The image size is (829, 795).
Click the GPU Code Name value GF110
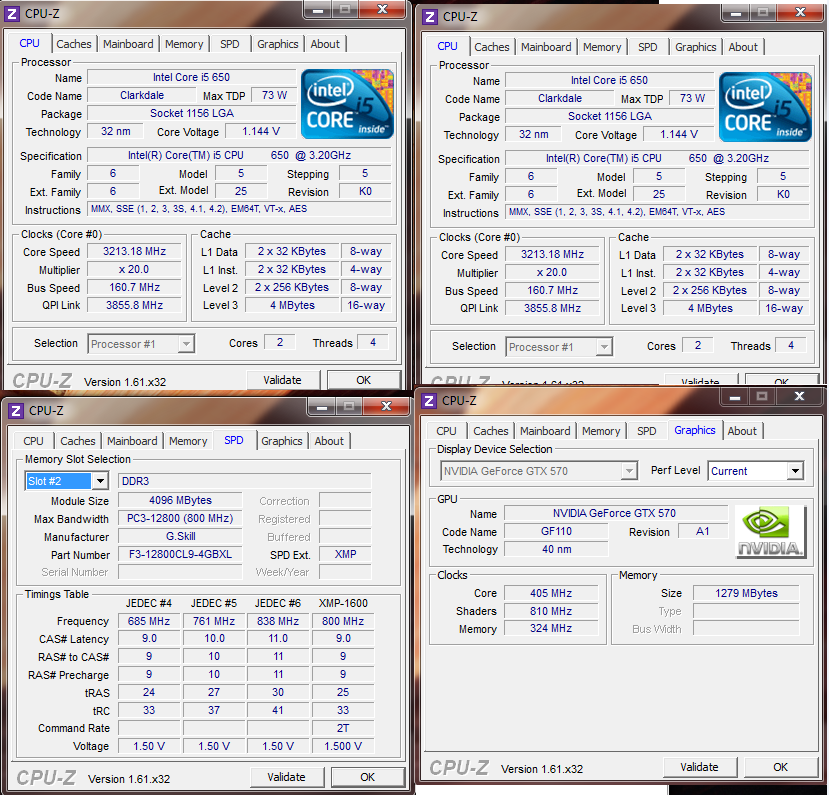(556, 531)
